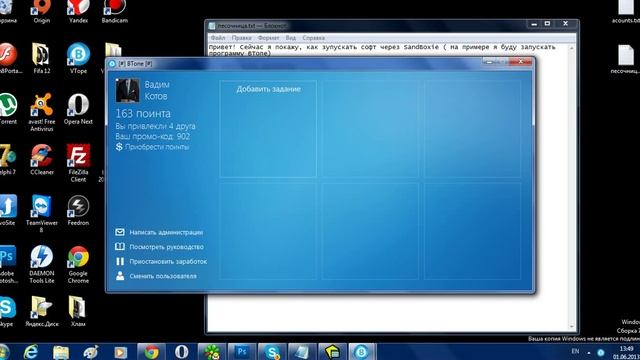Screen dimensions: 640x360
Task: Open the Вид menu in Notepad
Action: pyautogui.click(x=291, y=38)
